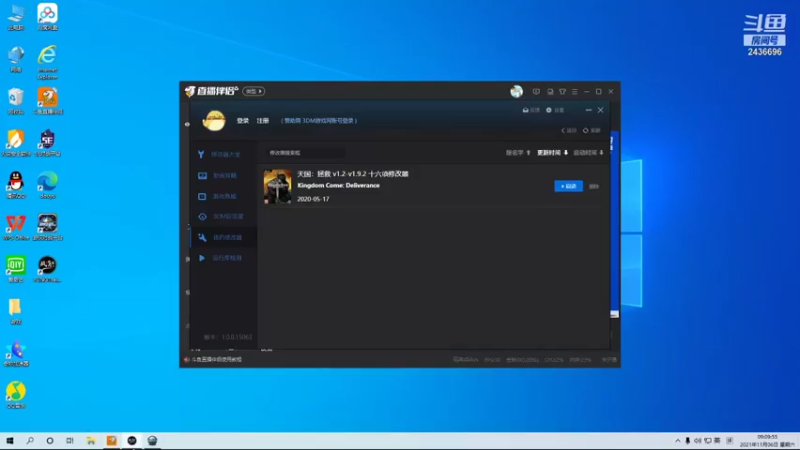Open the Internet Explorer desktop shortcut

point(47,62)
